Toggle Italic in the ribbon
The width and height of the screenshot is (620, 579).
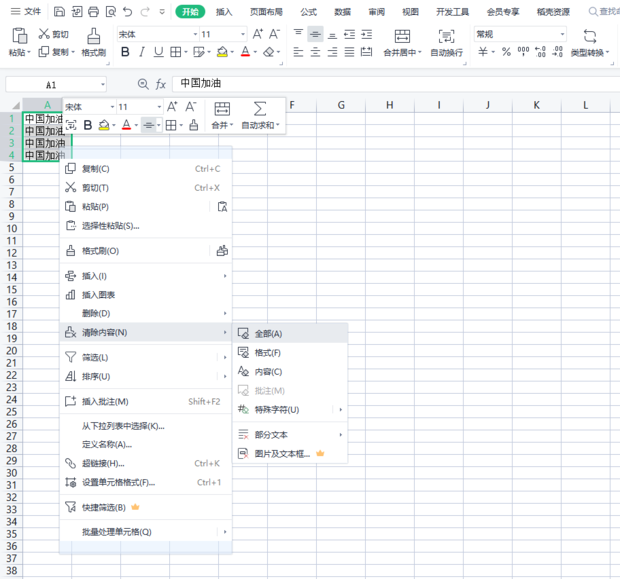142,52
